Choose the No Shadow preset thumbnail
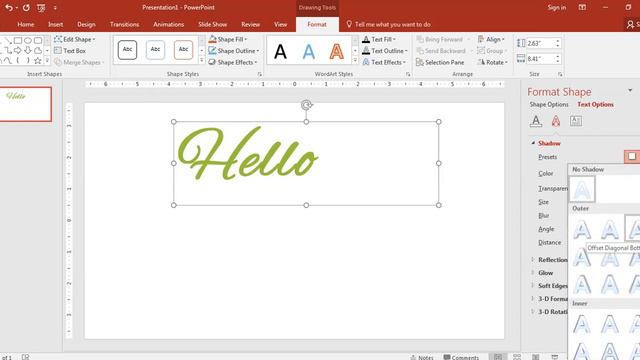 [x=582, y=189]
